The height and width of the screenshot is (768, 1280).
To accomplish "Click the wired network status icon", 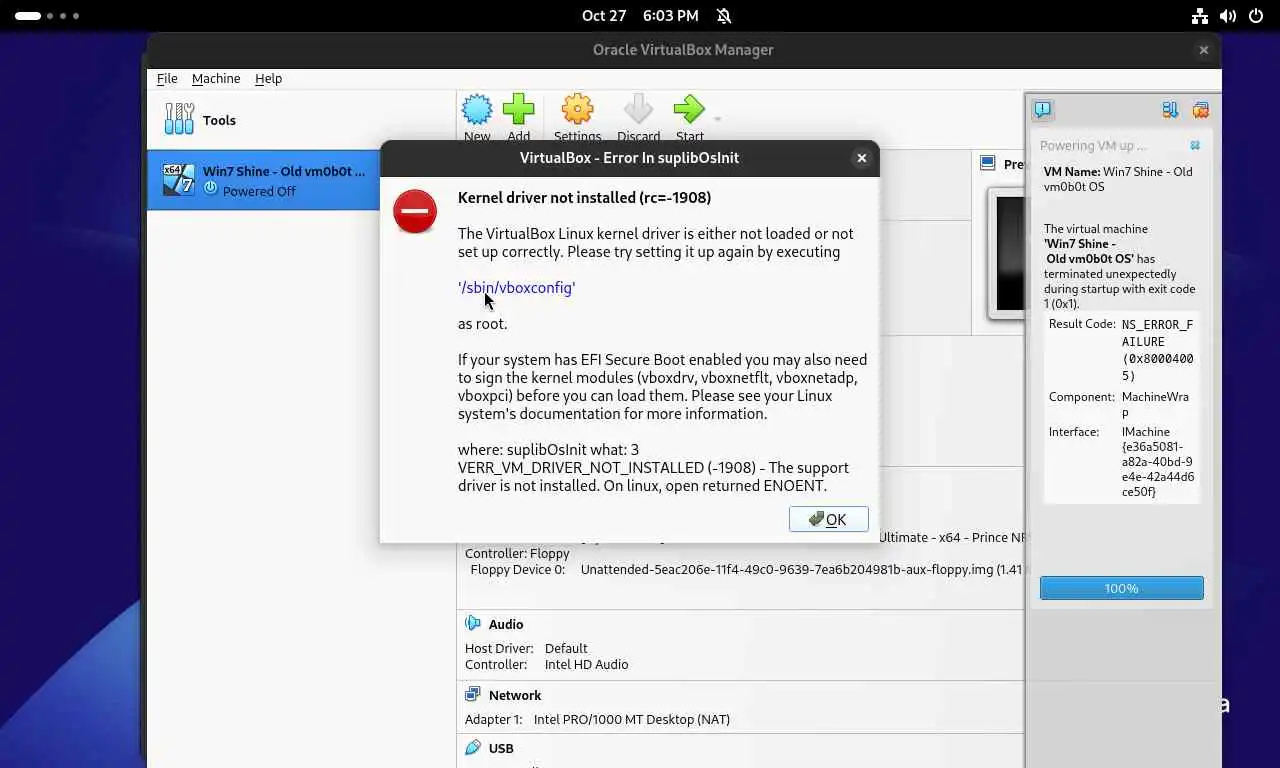I will [x=1200, y=16].
